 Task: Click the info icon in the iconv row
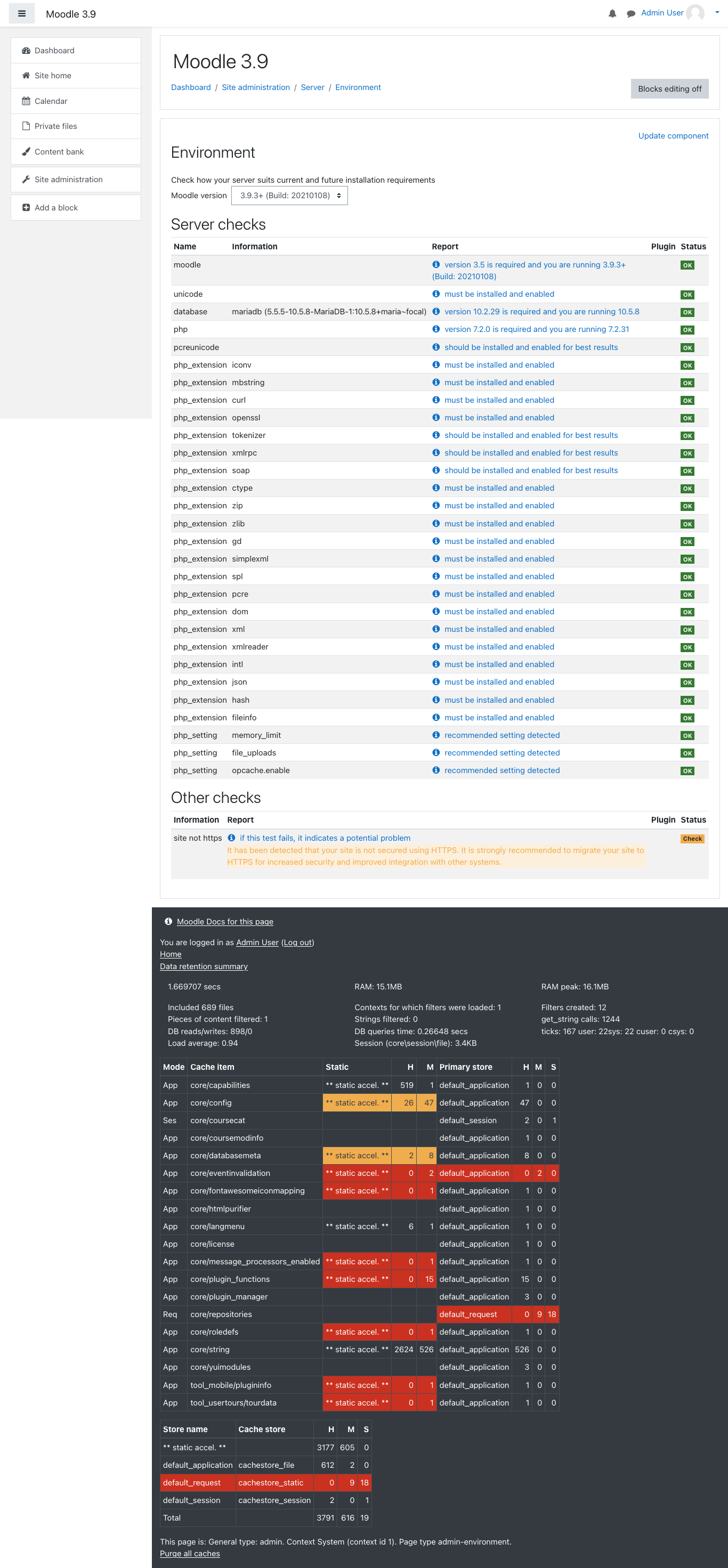tap(436, 364)
